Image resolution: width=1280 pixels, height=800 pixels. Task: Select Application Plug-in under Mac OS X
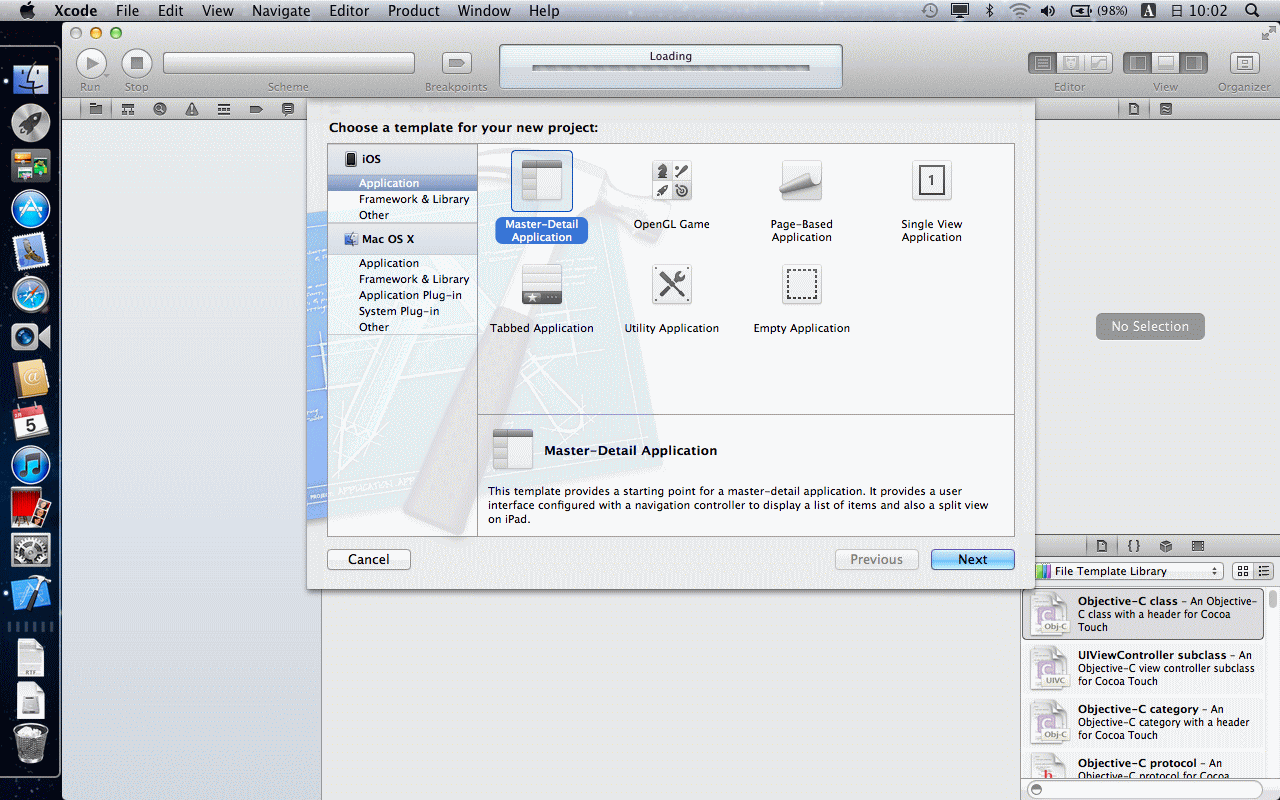point(410,295)
